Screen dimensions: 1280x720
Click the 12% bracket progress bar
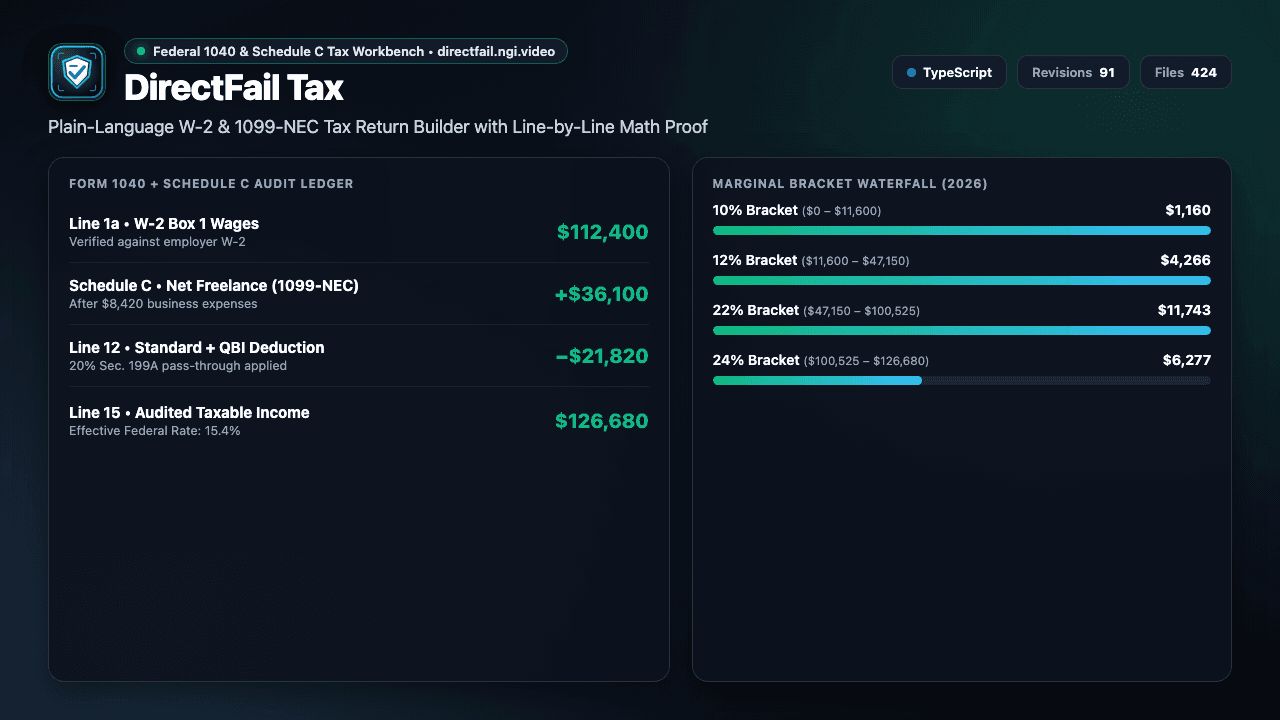(961, 280)
